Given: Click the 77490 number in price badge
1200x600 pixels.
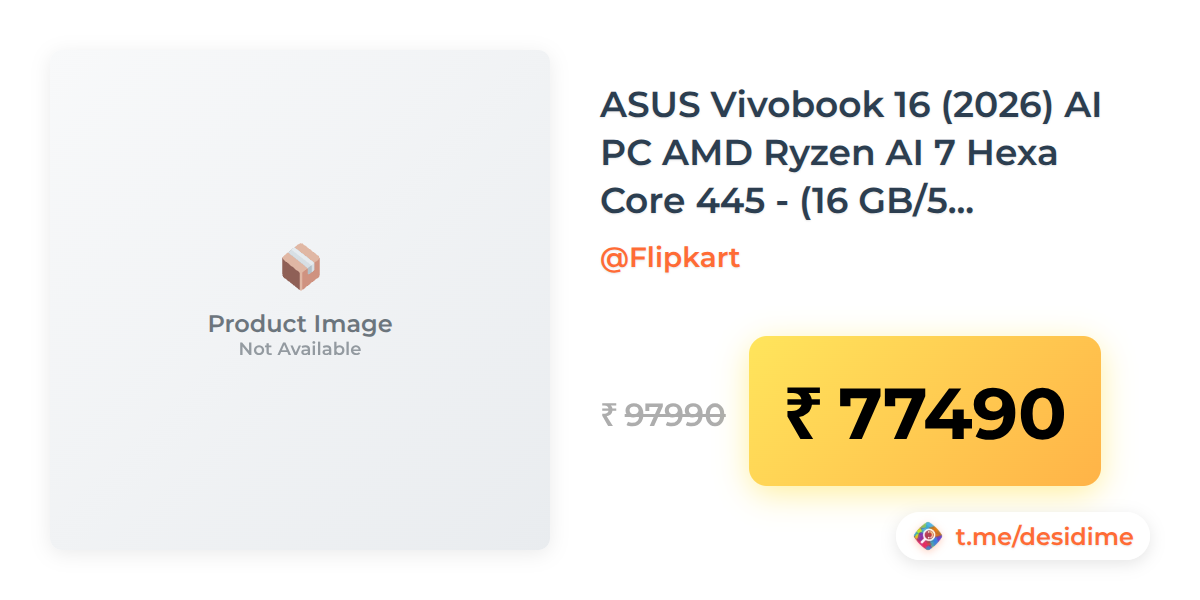Looking at the screenshot, I should (951, 413).
